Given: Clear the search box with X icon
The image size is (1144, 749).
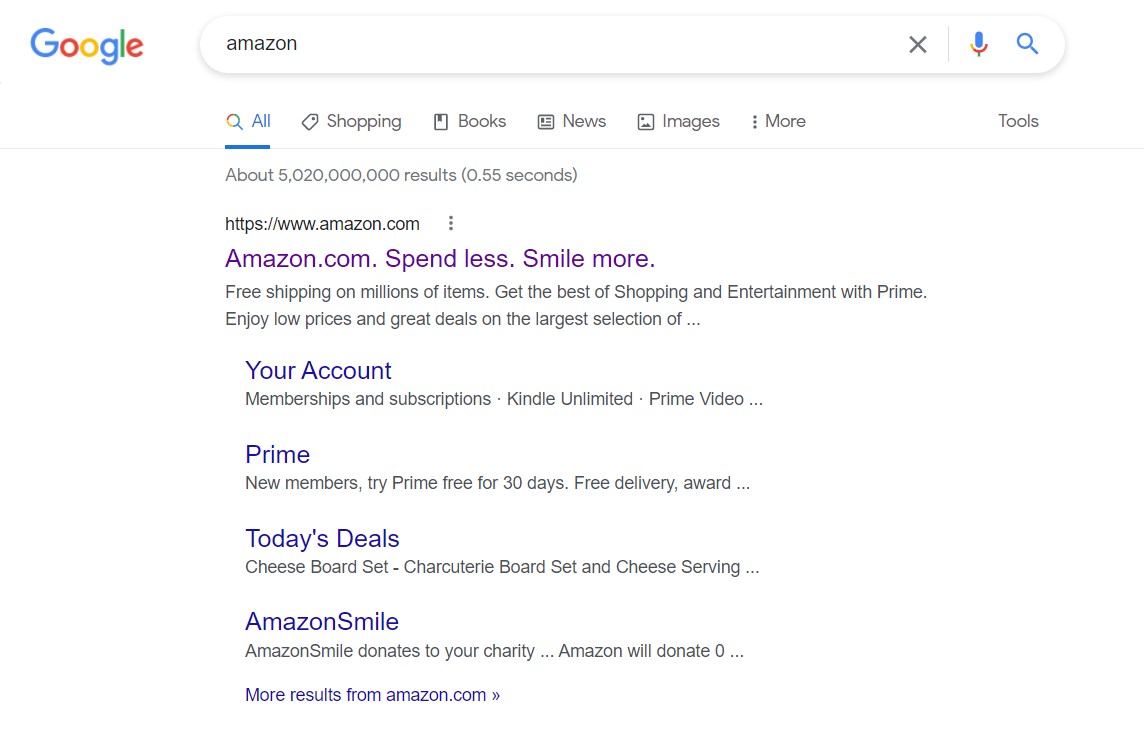Looking at the screenshot, I should click(918, 44).
